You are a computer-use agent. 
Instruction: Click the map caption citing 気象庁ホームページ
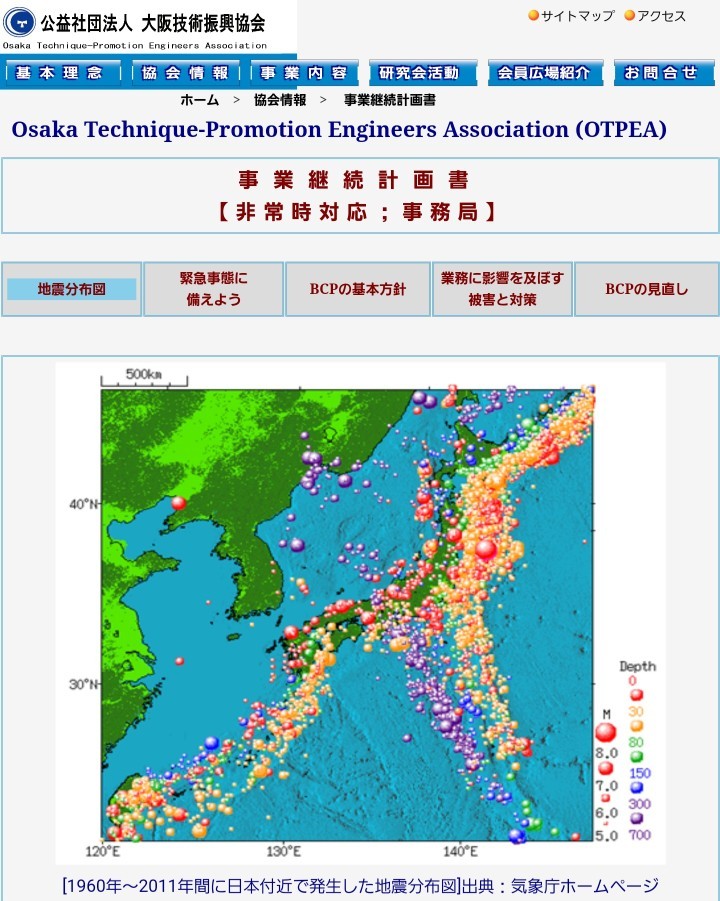(360, 885)
